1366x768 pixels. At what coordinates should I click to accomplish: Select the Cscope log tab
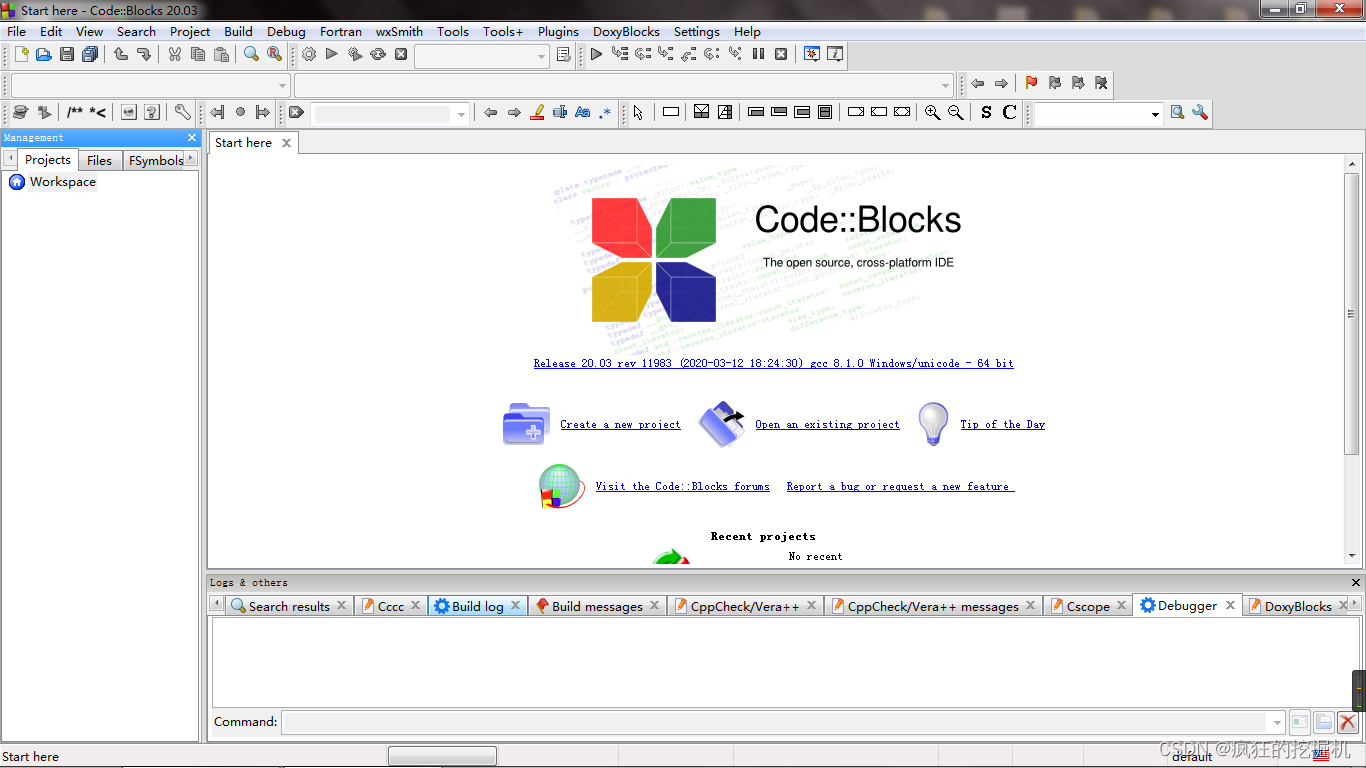pyautogui.click(x=1087, y=606)
